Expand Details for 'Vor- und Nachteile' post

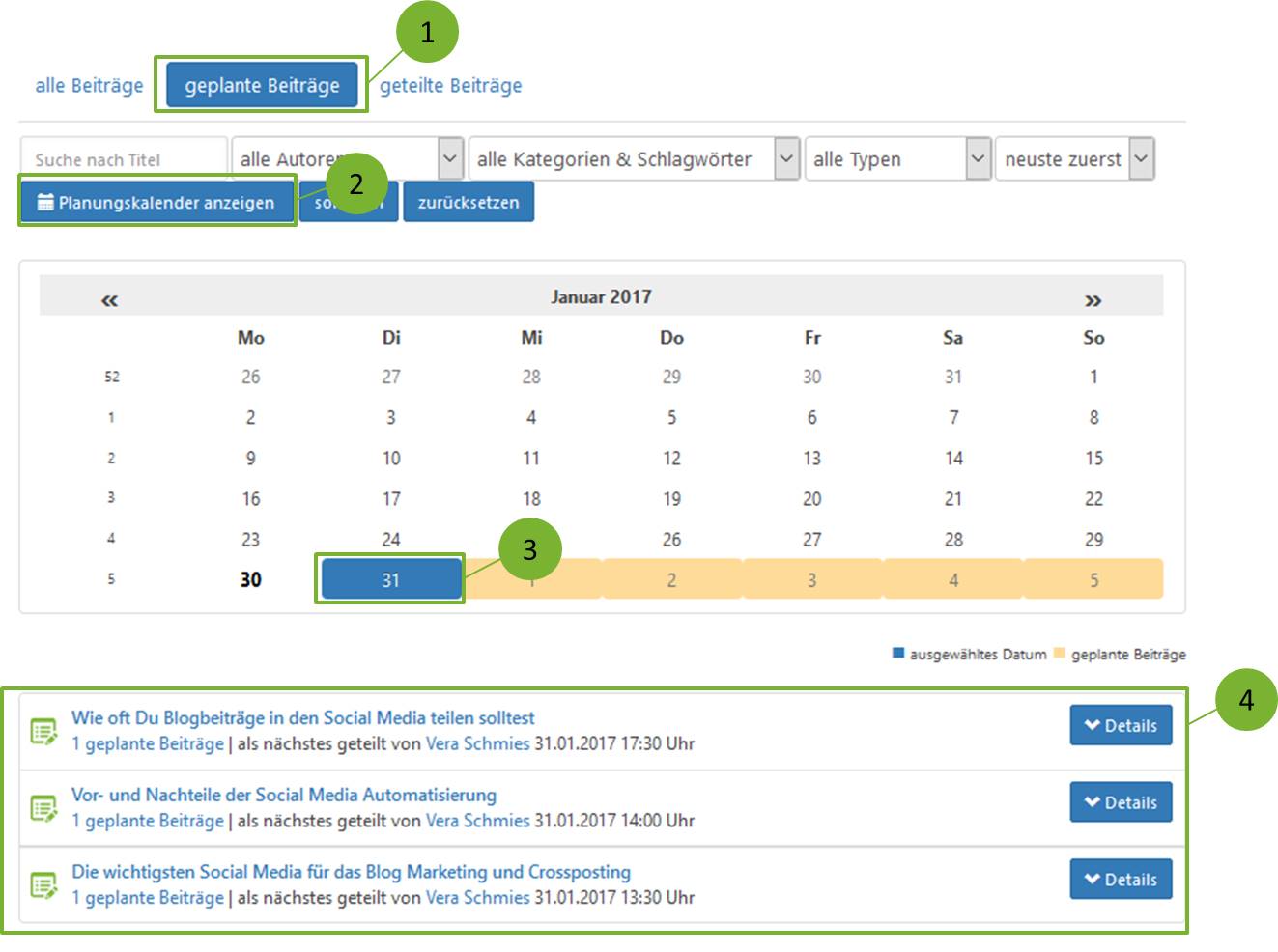coord(1121,802)
